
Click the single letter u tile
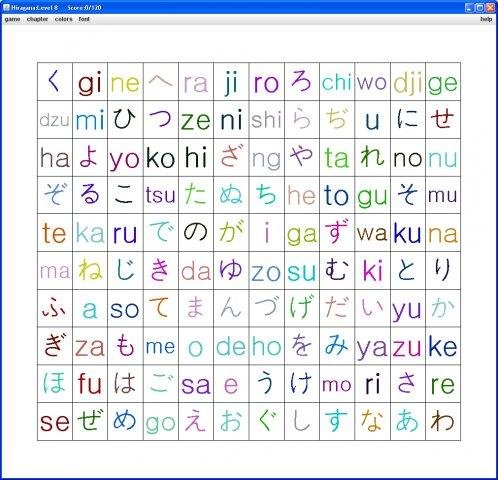click(373, 119)
